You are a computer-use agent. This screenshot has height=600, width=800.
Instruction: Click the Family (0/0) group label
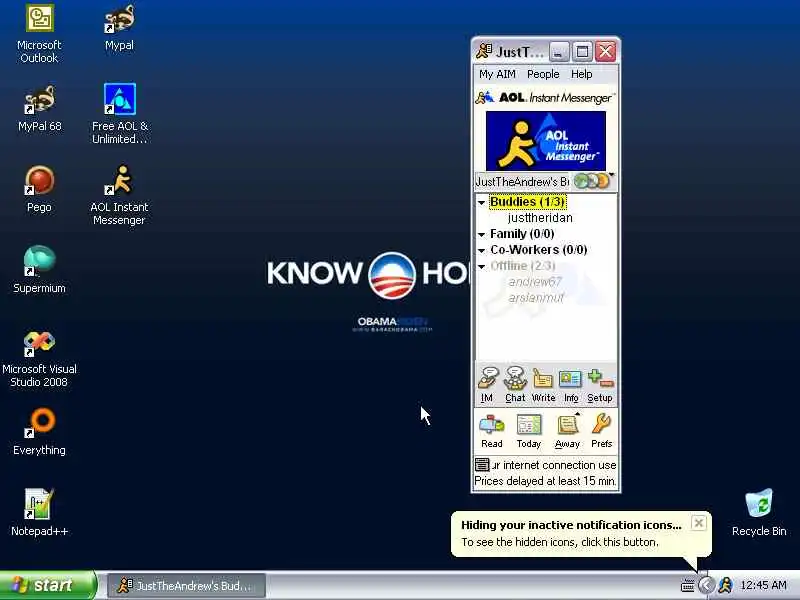tap(522, 234)
